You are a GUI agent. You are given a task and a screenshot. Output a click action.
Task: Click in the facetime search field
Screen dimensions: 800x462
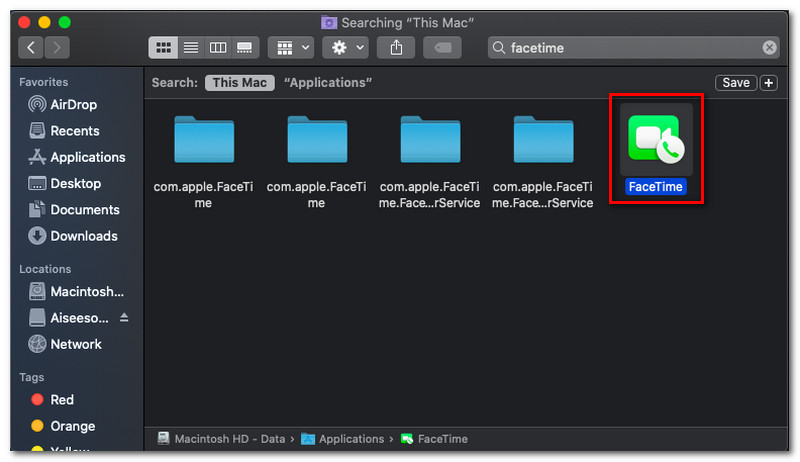[633, 48]
